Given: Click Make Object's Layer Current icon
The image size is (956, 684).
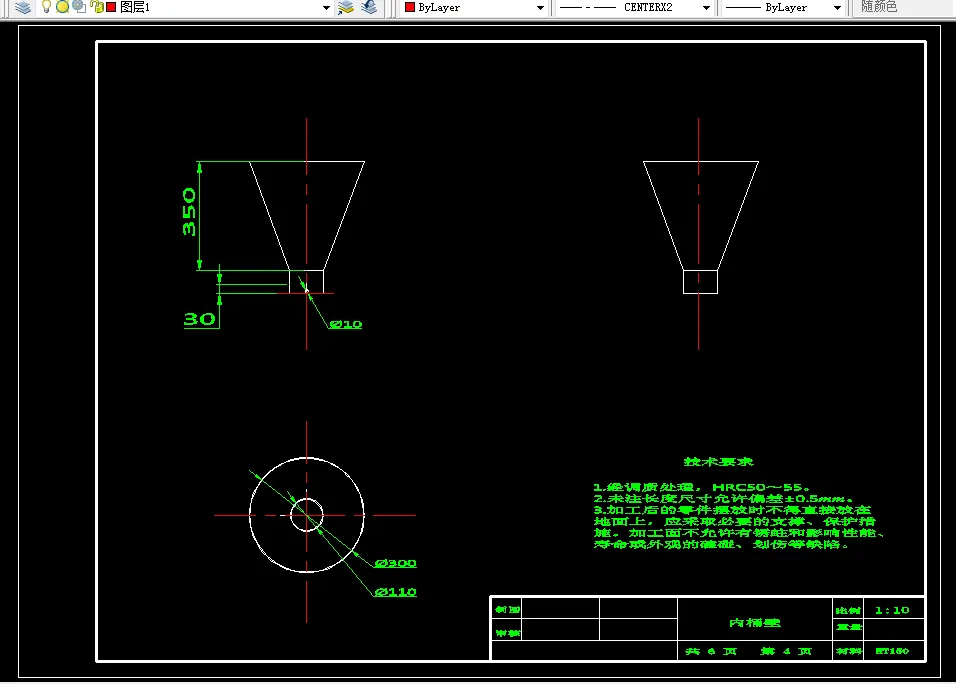Looking at the screenshot, I should click(346, 7).
